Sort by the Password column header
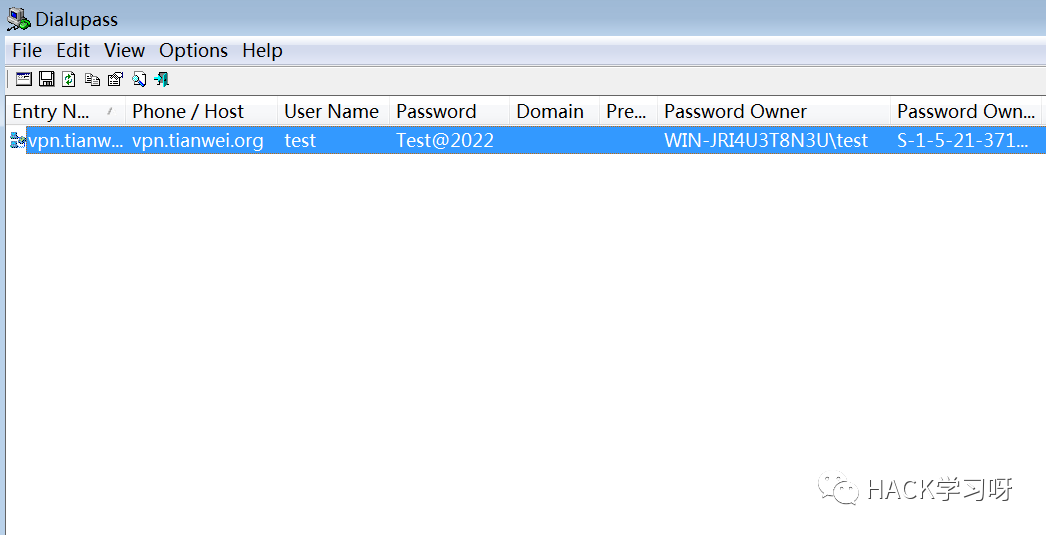 pos(436,111)
